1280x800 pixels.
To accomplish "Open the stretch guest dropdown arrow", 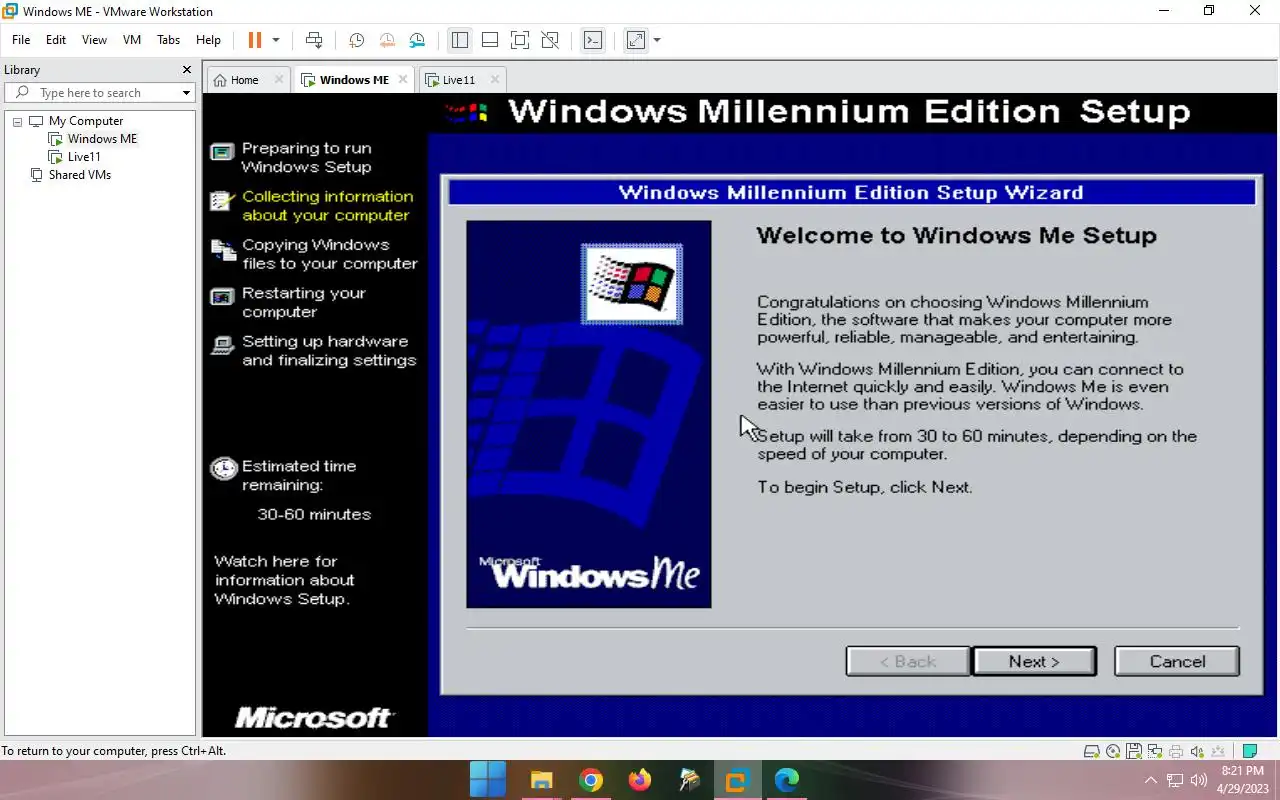I will click(x=657, y=40).
